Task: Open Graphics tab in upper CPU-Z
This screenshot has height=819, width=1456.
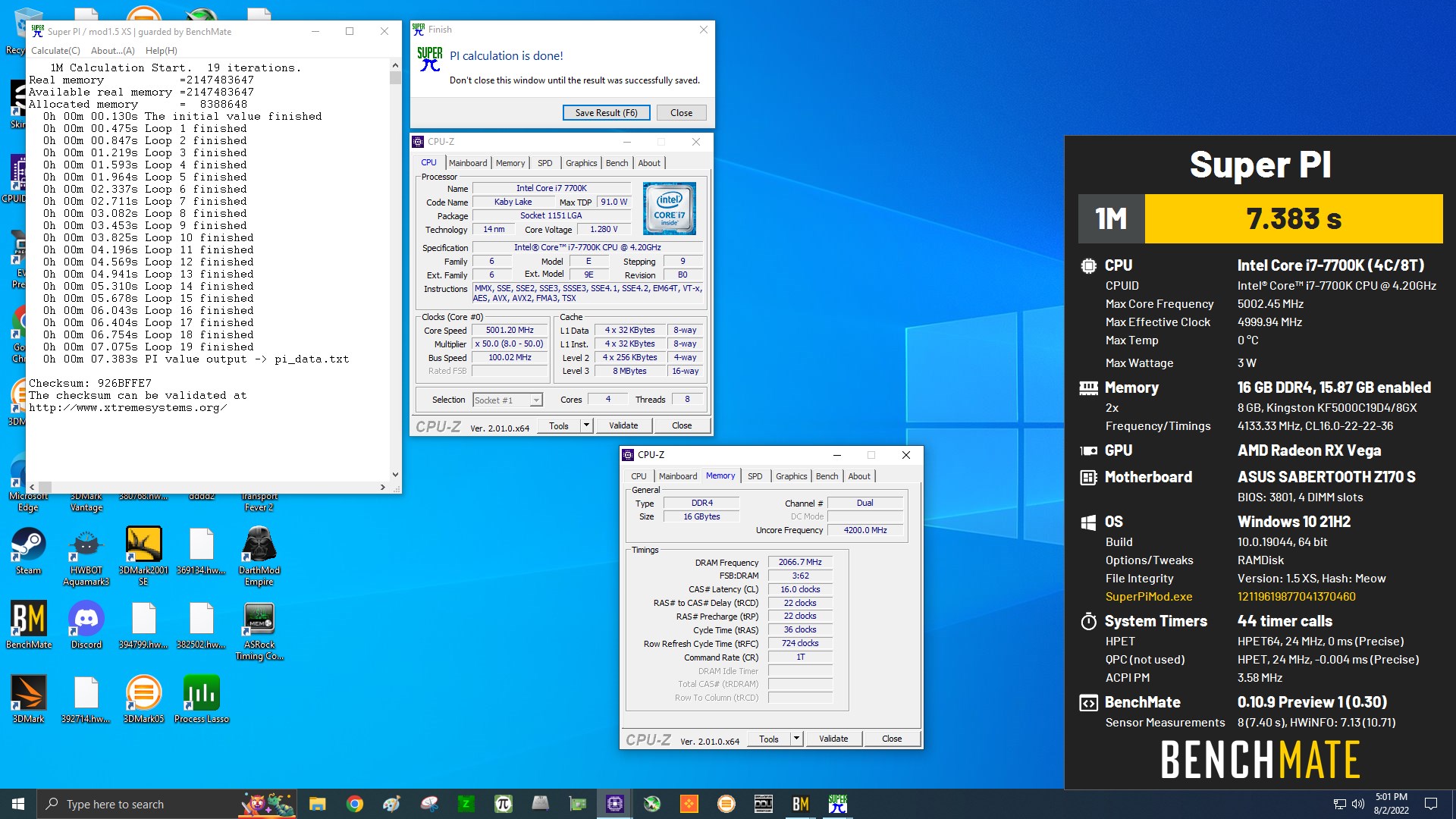Action: point(582,163)
